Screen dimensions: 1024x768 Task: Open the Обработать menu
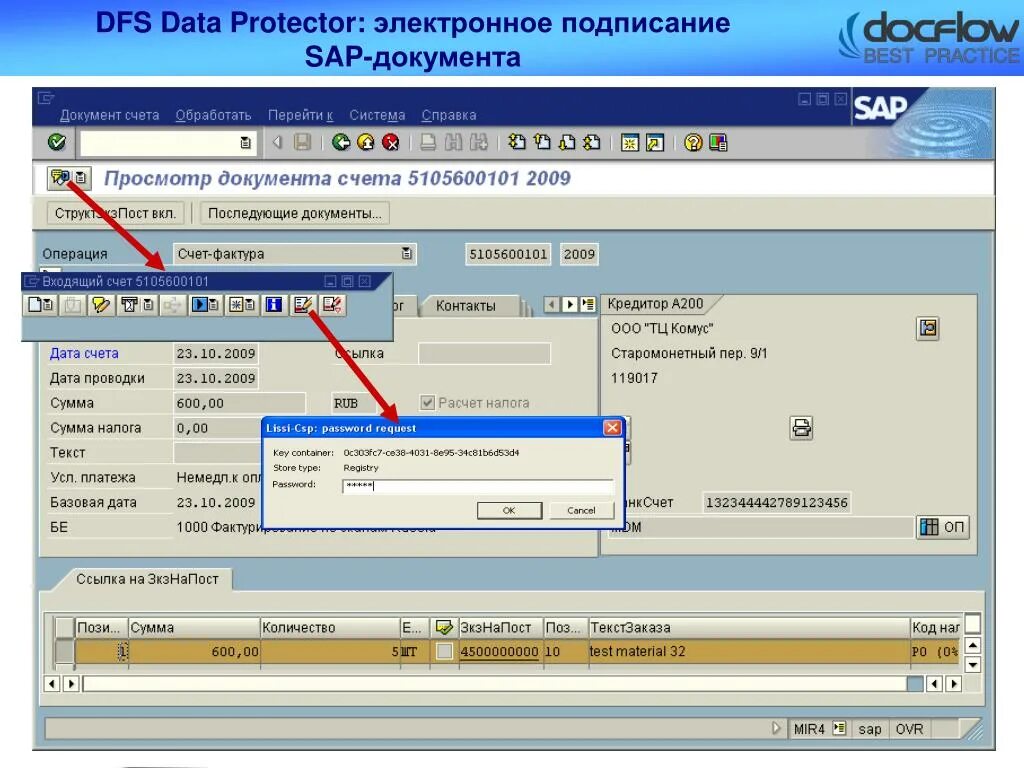pos(214,116)
